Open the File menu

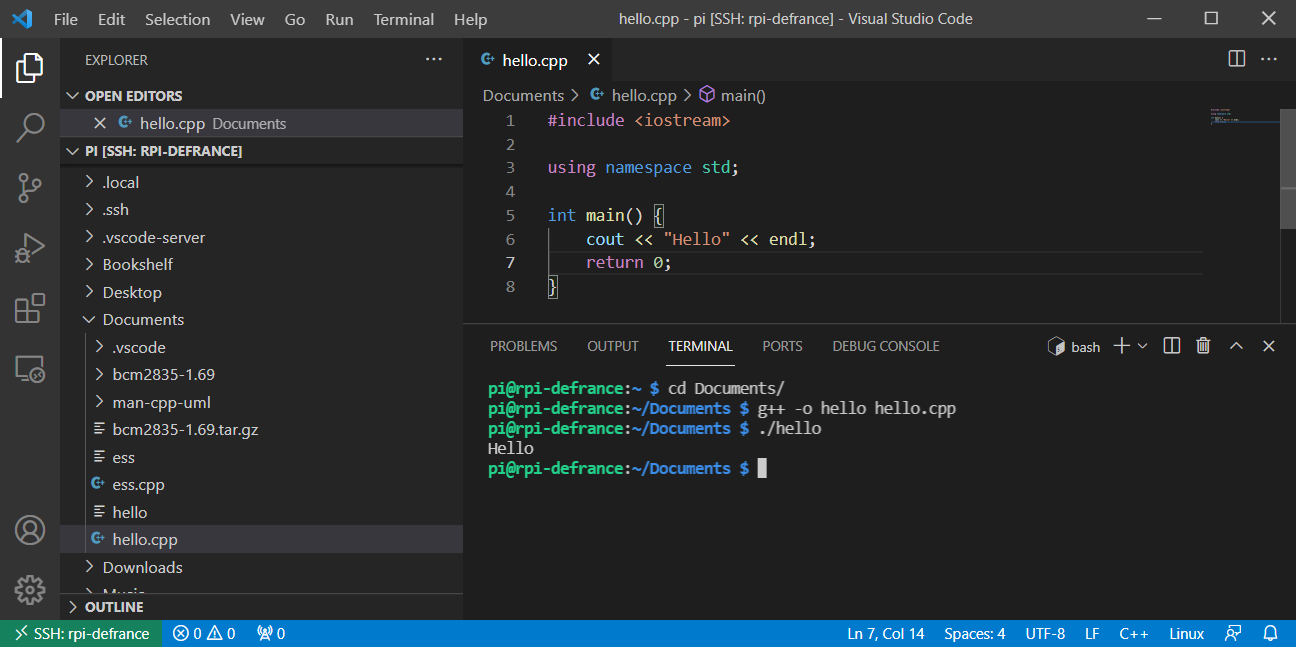click(x=66, y=19)
